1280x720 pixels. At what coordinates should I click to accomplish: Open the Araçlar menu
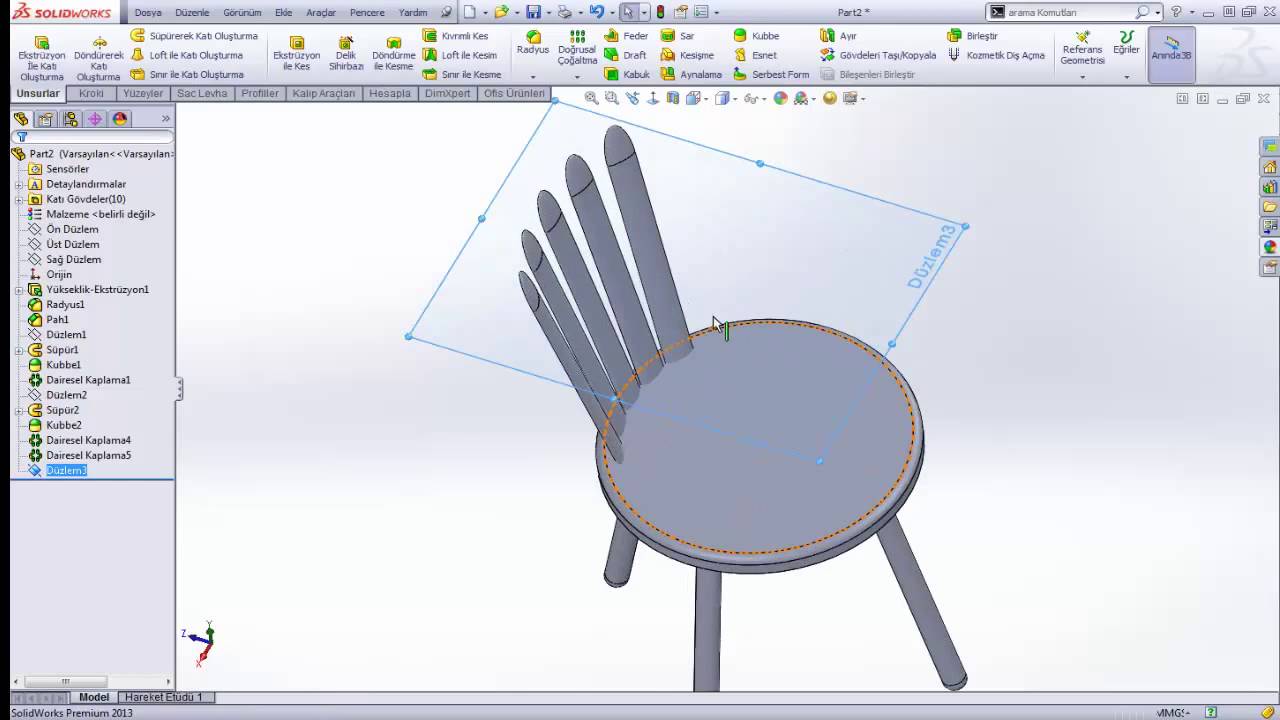(321, 12)
